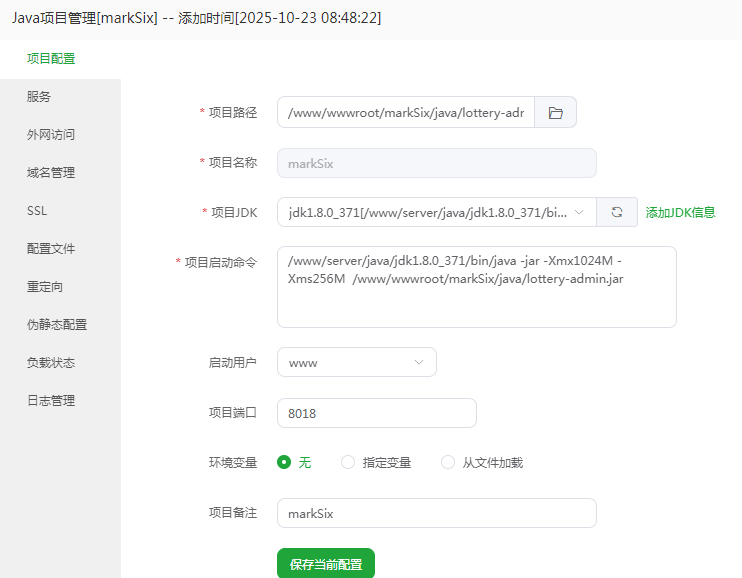Image resolution: width=742 pixels, height=578 pixels.
Task: Open the 配置文件 tab
Action: coord(51,249)
